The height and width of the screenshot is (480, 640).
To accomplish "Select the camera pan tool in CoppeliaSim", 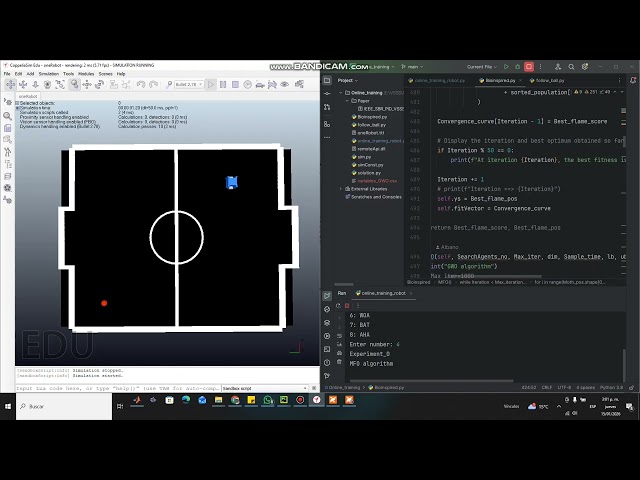I will (10, 84).
